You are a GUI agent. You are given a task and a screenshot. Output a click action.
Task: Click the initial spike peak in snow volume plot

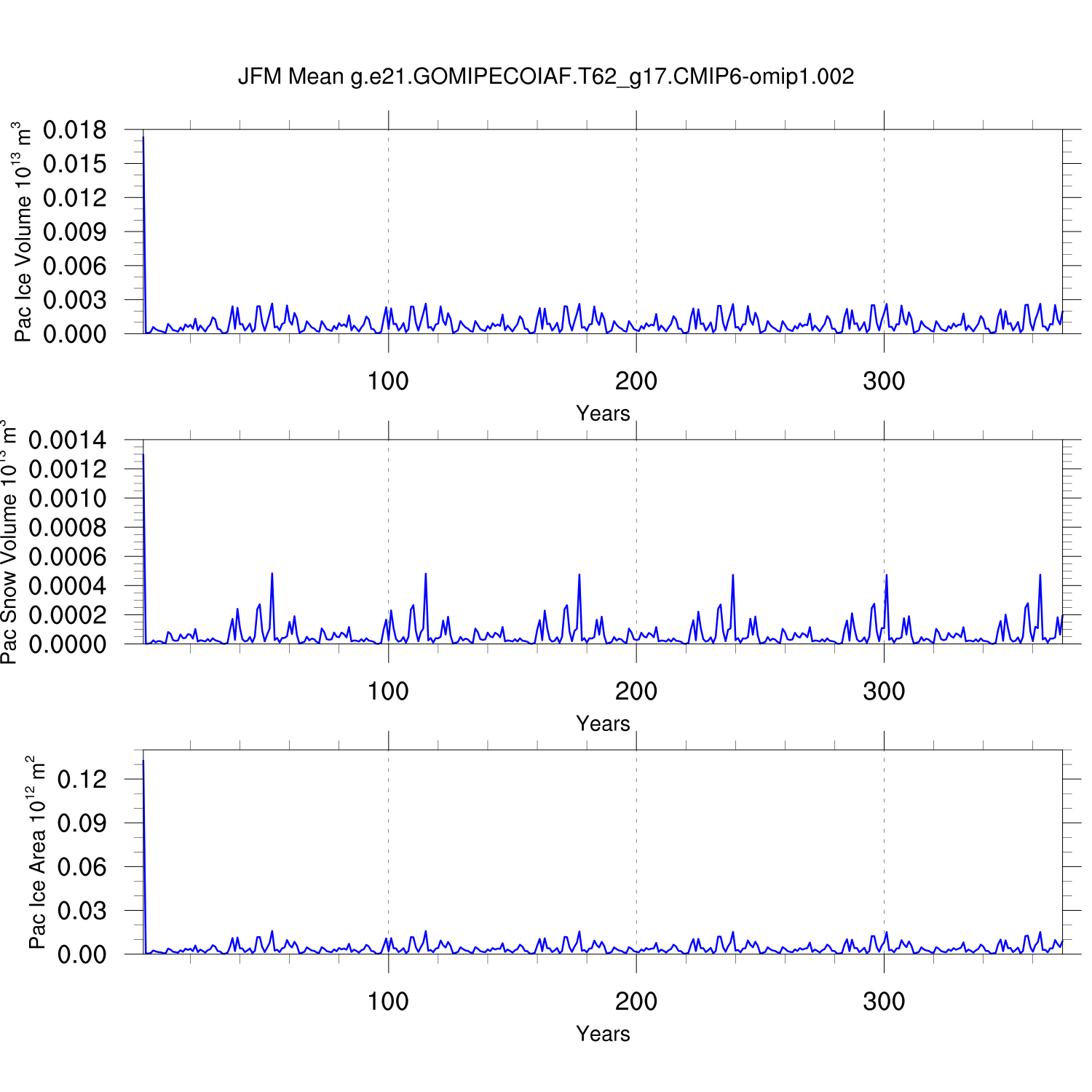[143, 455]
